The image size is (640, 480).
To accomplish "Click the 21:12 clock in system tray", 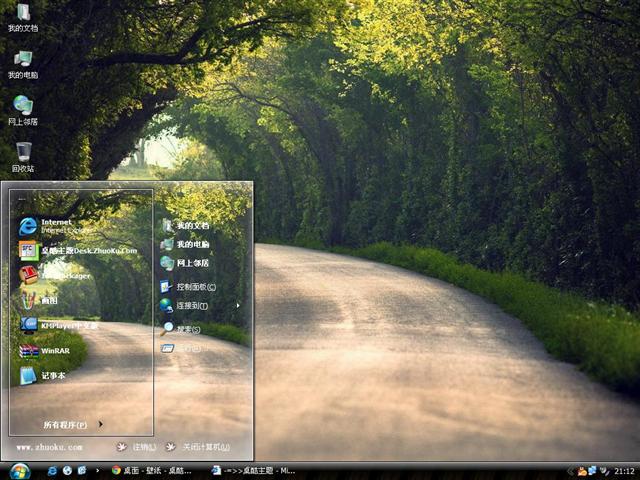I will point(624,470).
